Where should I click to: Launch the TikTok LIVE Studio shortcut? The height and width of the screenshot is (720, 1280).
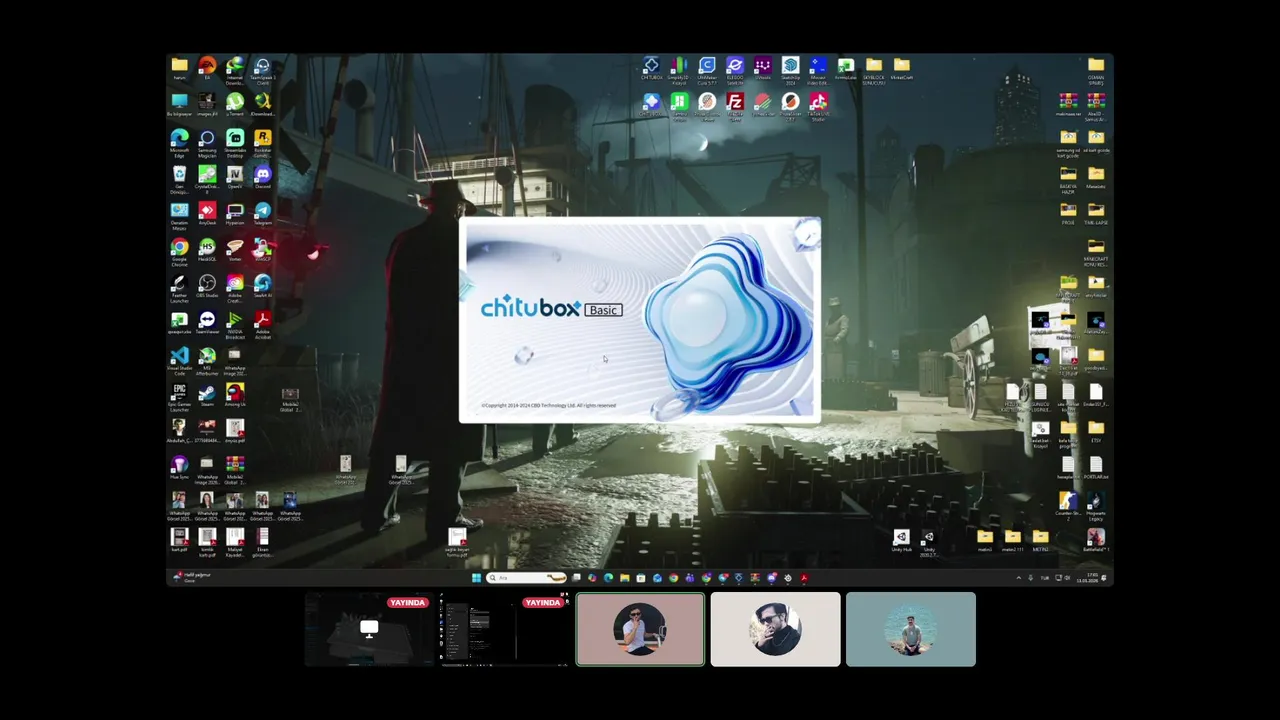coord(818,106)
